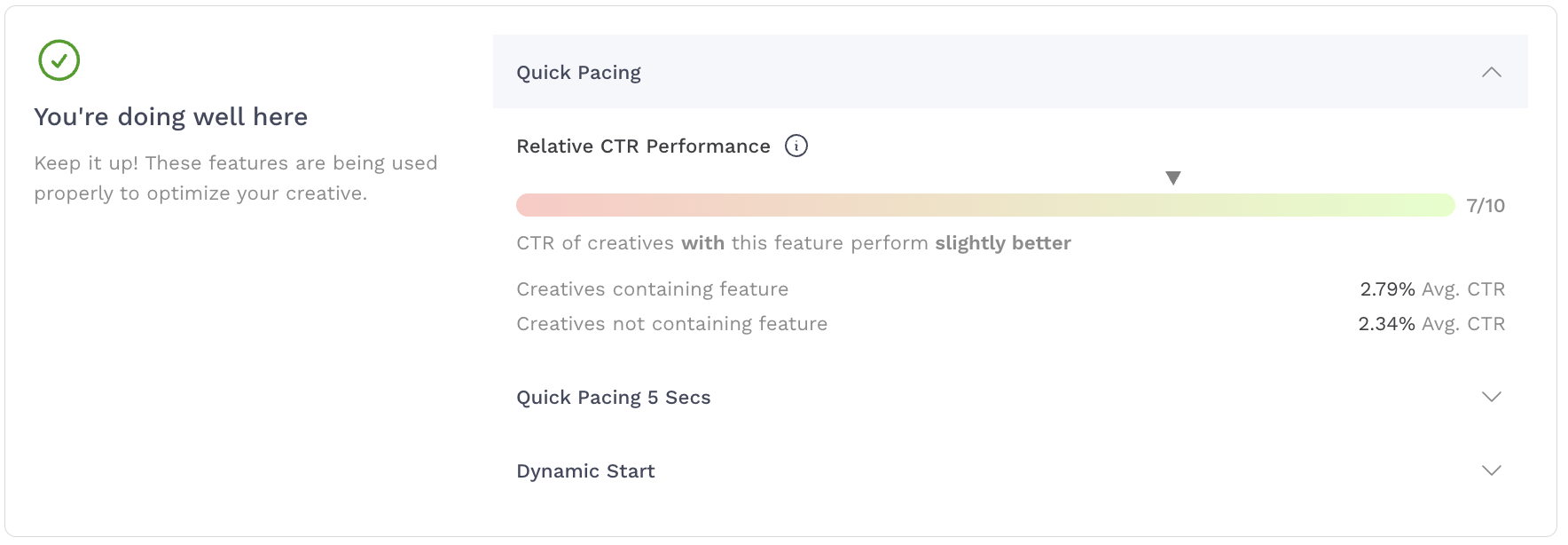Viewport: 1568px width, 545px height.
Task: Click the 2.79% Avg. CTR value
Action: [1431, 289]
